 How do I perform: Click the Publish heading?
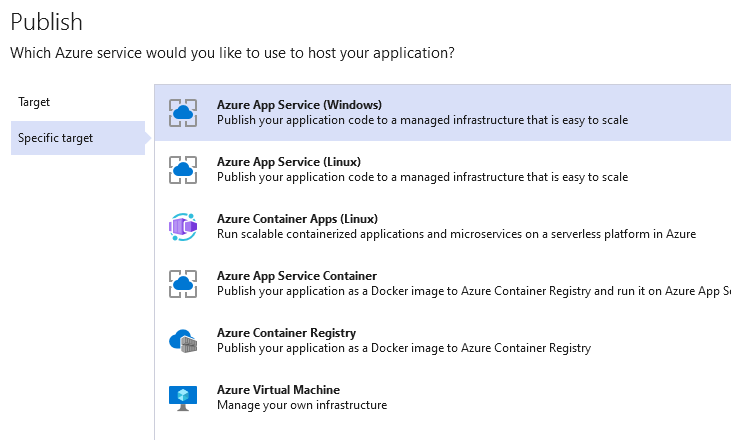coord(47,22)
